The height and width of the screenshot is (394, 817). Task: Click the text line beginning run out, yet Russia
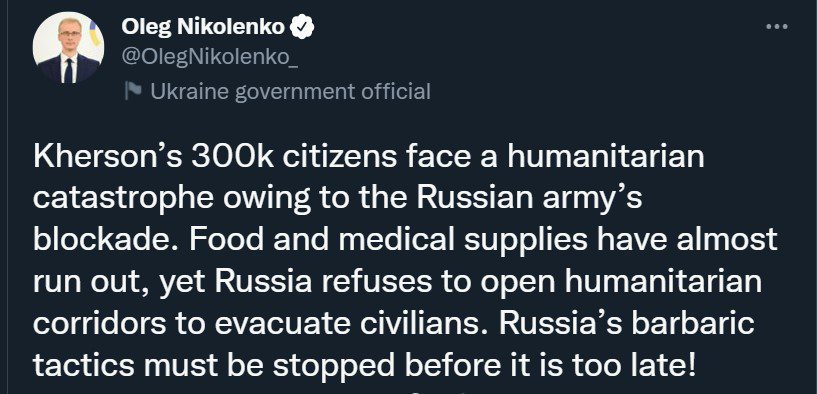pyautogui.click(x=398, y=282)
